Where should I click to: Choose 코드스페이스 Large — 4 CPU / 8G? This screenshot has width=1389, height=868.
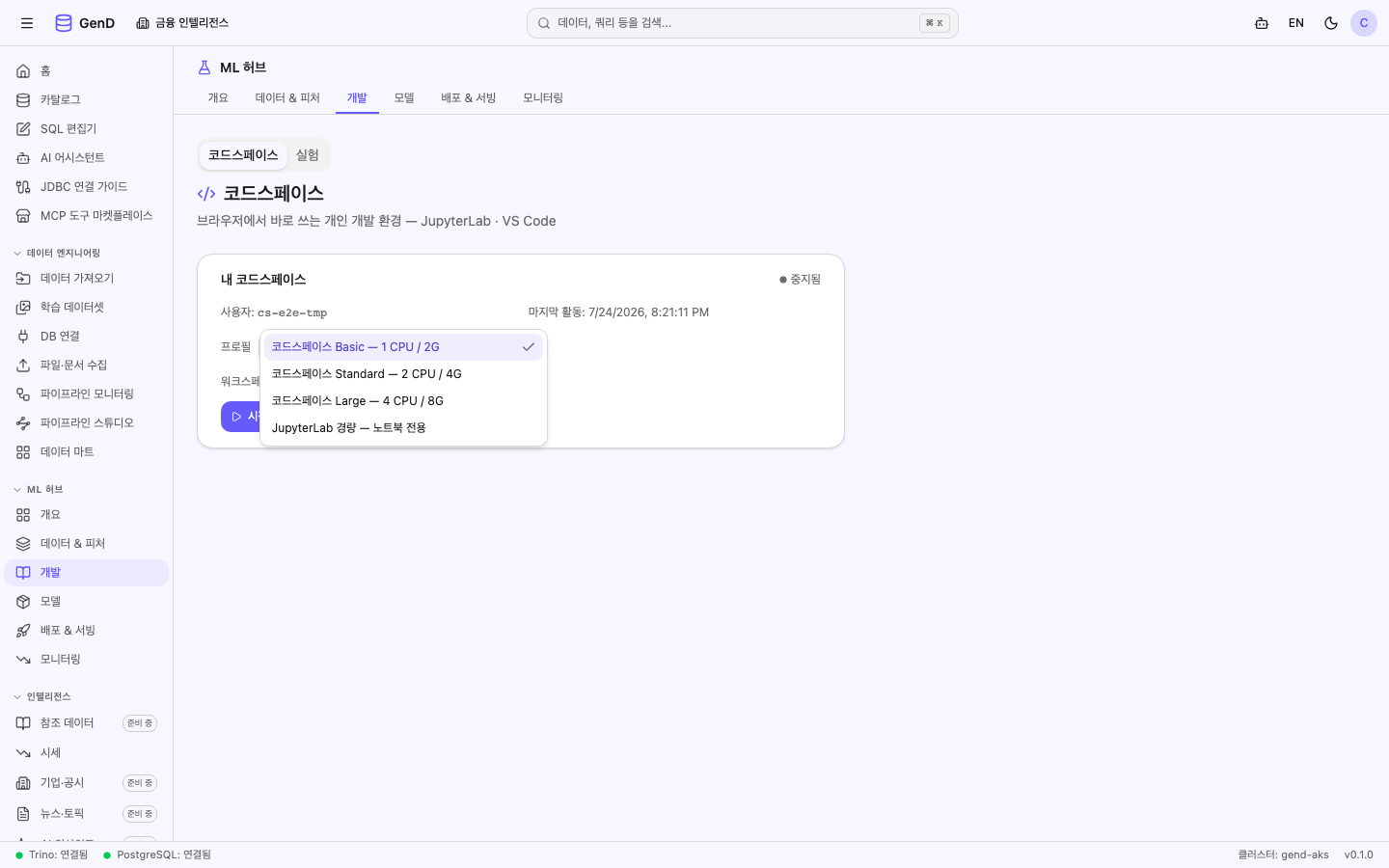[x=403, y=401]
